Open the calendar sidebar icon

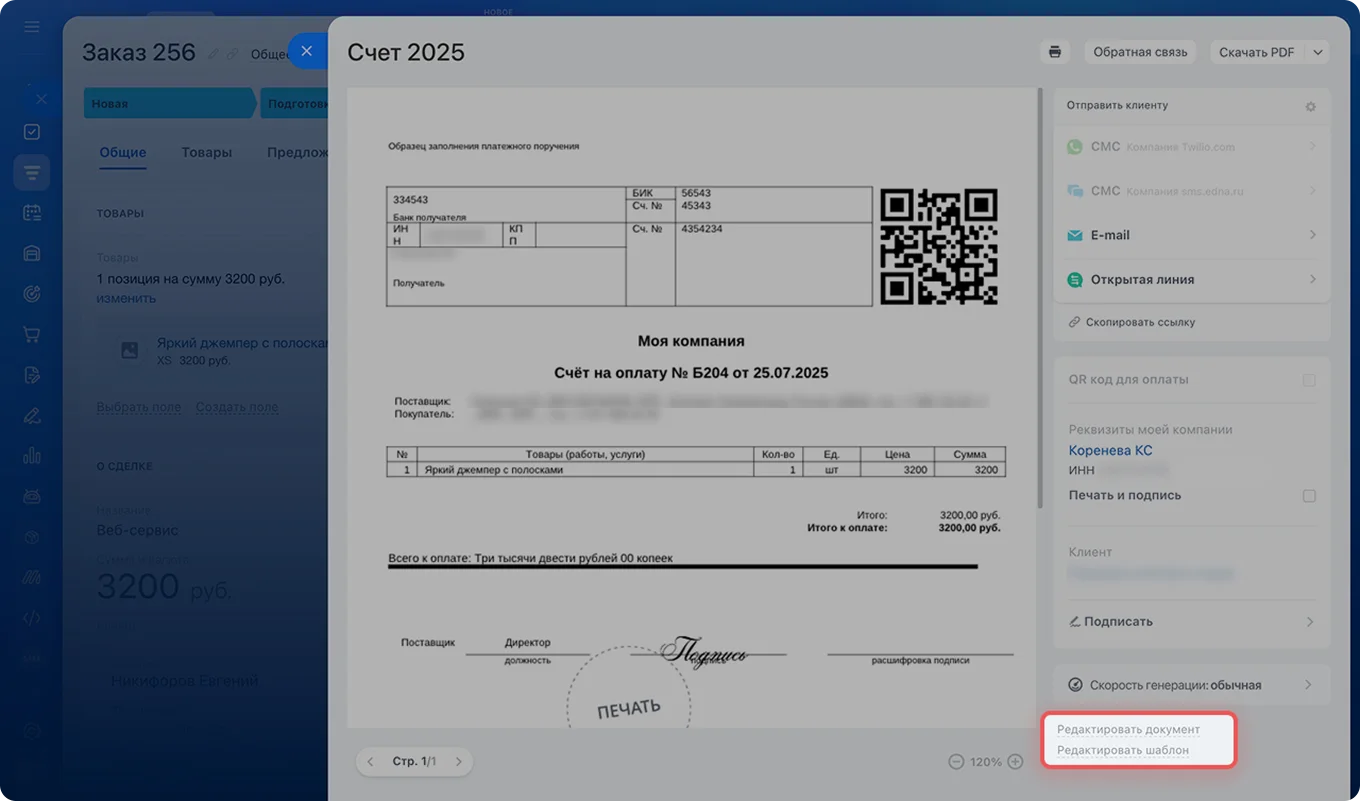[32, 213]
